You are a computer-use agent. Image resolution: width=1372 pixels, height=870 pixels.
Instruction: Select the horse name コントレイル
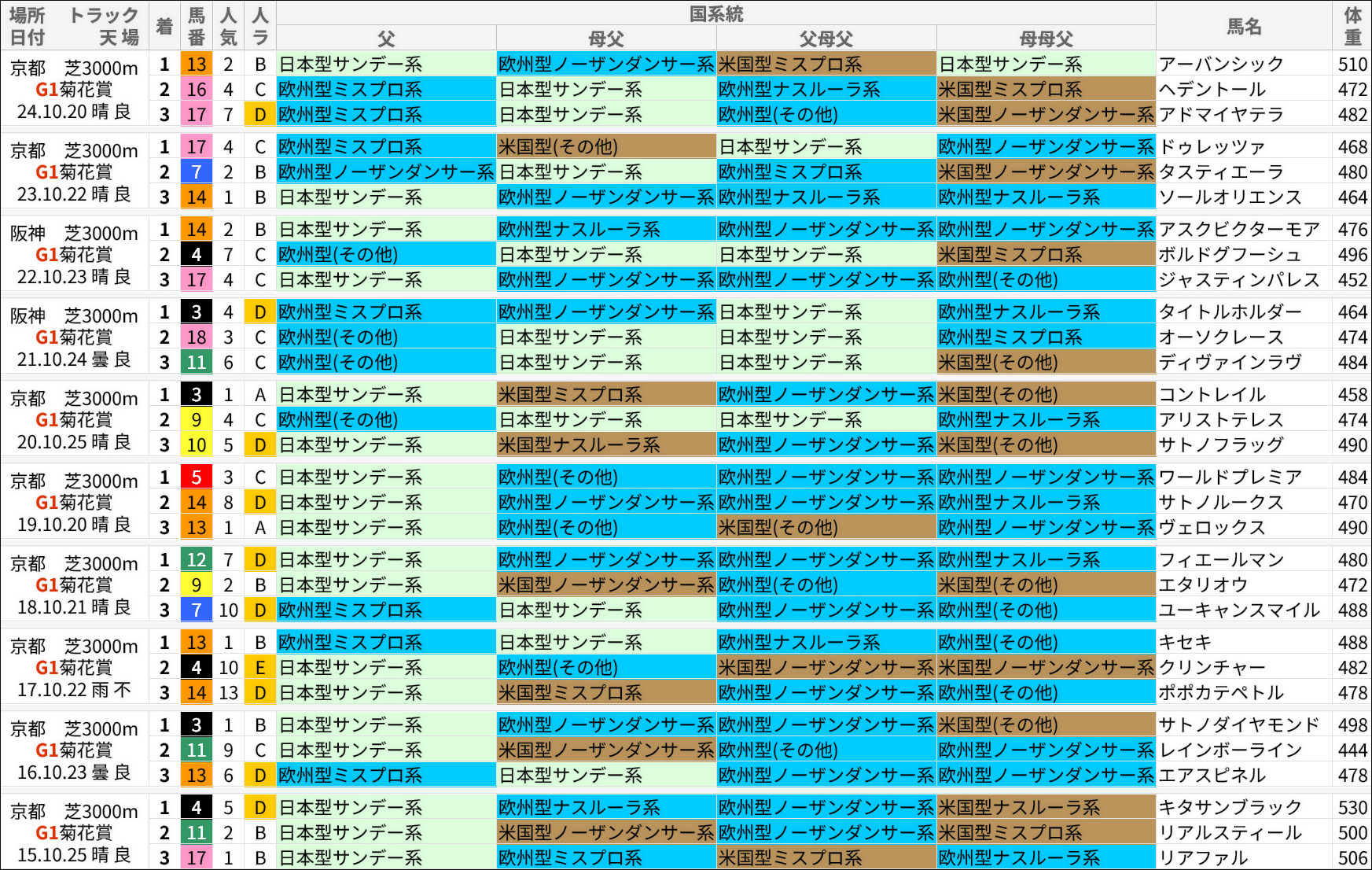pyautogui.click(x=1204, y=394)
